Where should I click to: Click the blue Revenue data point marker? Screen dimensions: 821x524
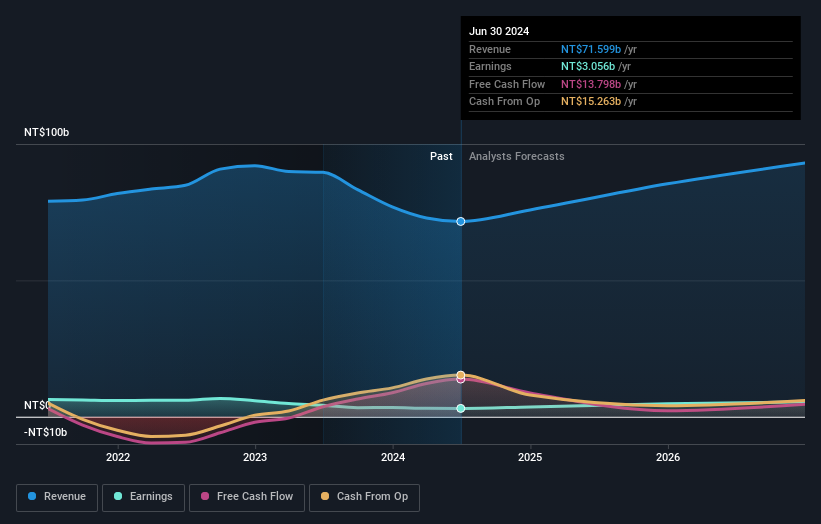tap(461, 221)
